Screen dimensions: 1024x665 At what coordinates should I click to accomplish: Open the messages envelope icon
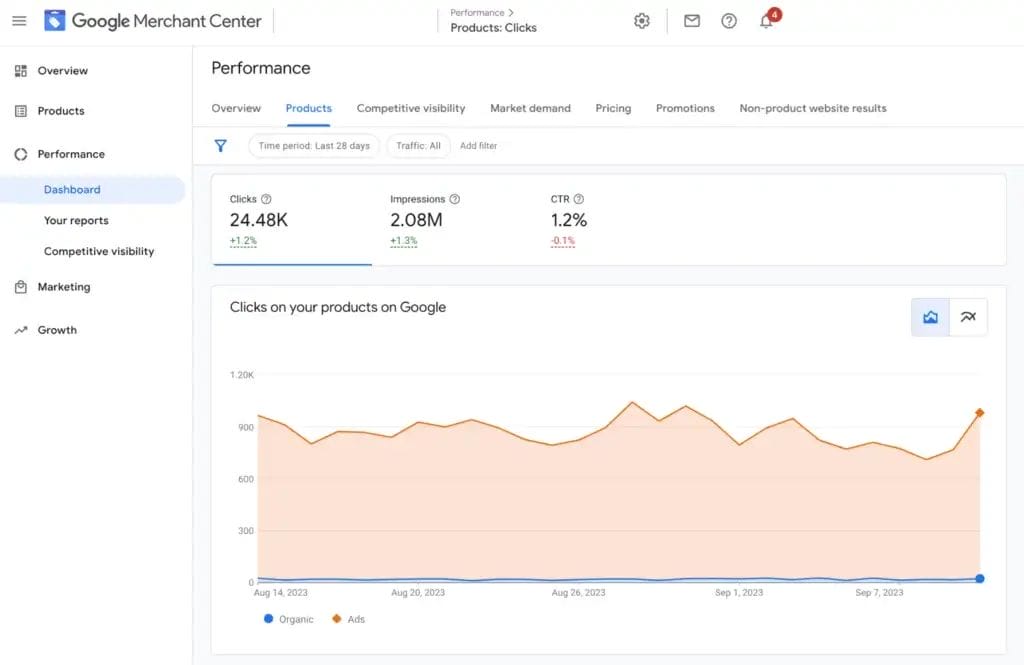pyautogui.click(x=691, y=20)
